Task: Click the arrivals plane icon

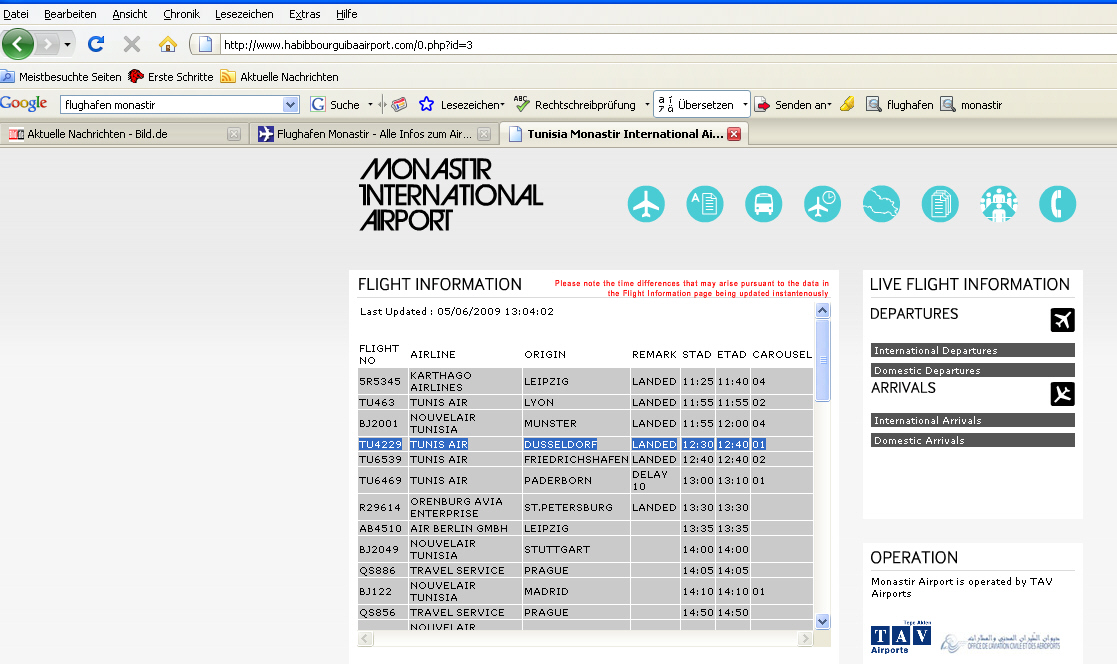Action: point(1062,394)
